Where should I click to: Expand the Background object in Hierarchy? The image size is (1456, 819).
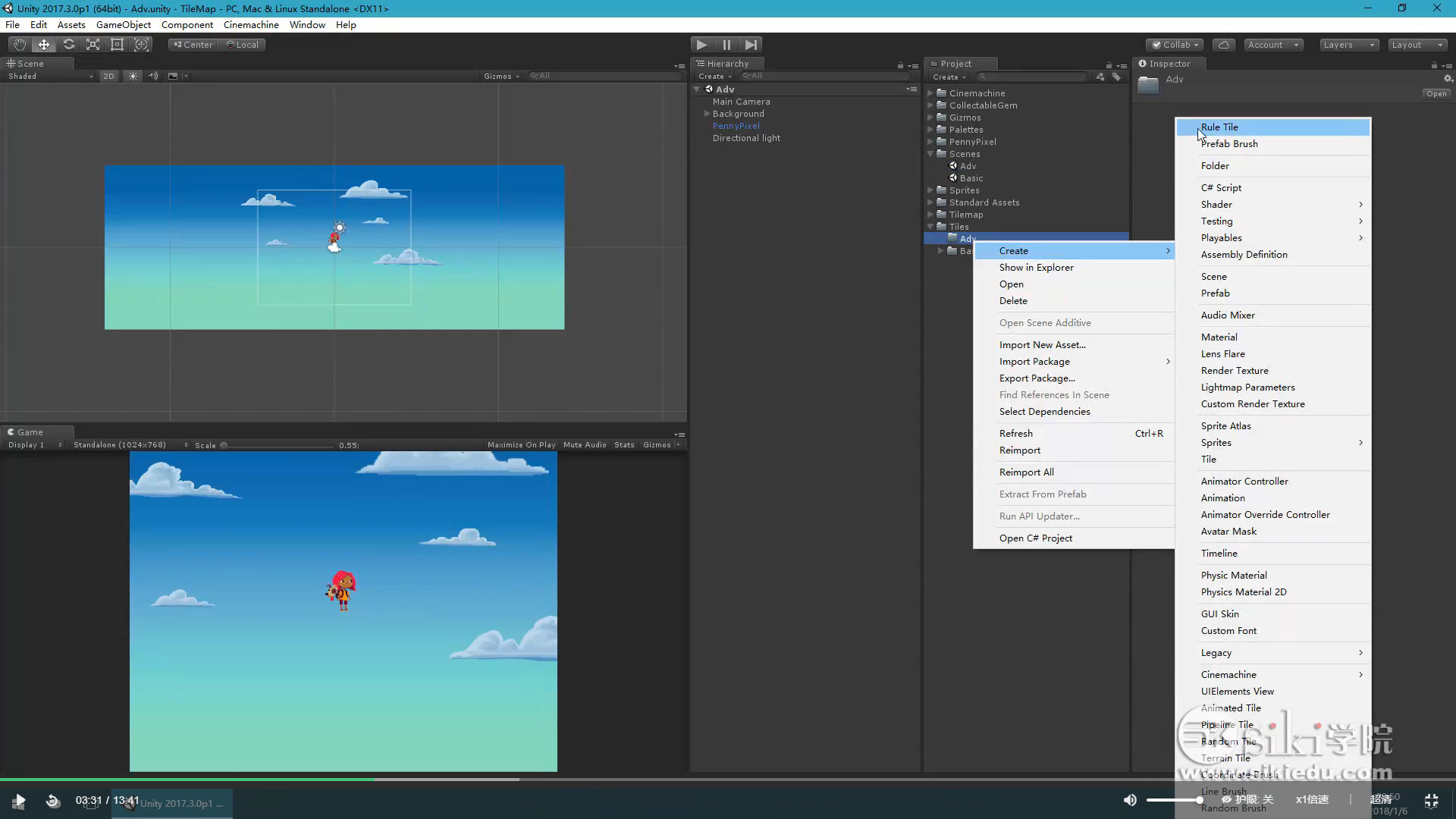(x=707, y=114)
